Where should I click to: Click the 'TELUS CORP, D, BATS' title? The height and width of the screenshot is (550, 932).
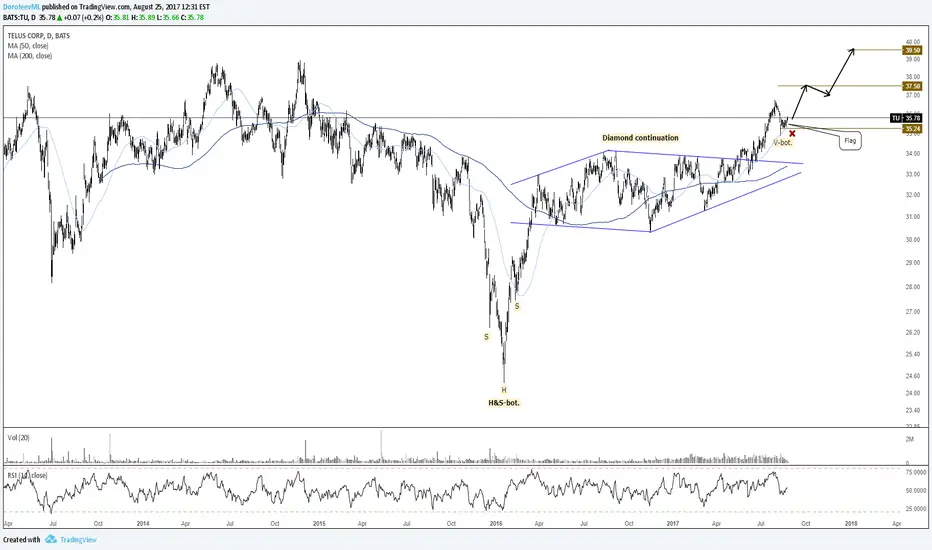tap(39, 36)
